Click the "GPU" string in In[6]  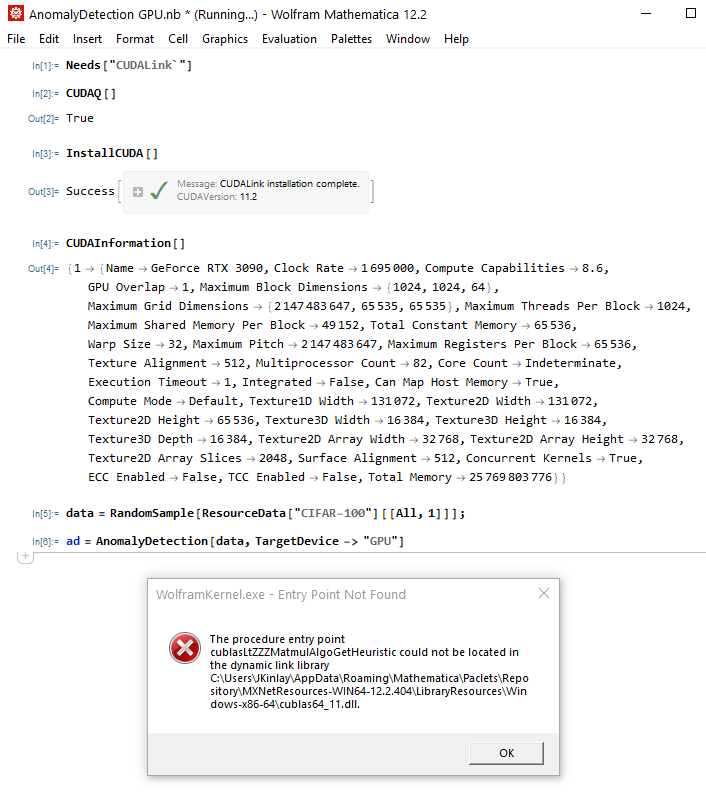coord(381,541)
